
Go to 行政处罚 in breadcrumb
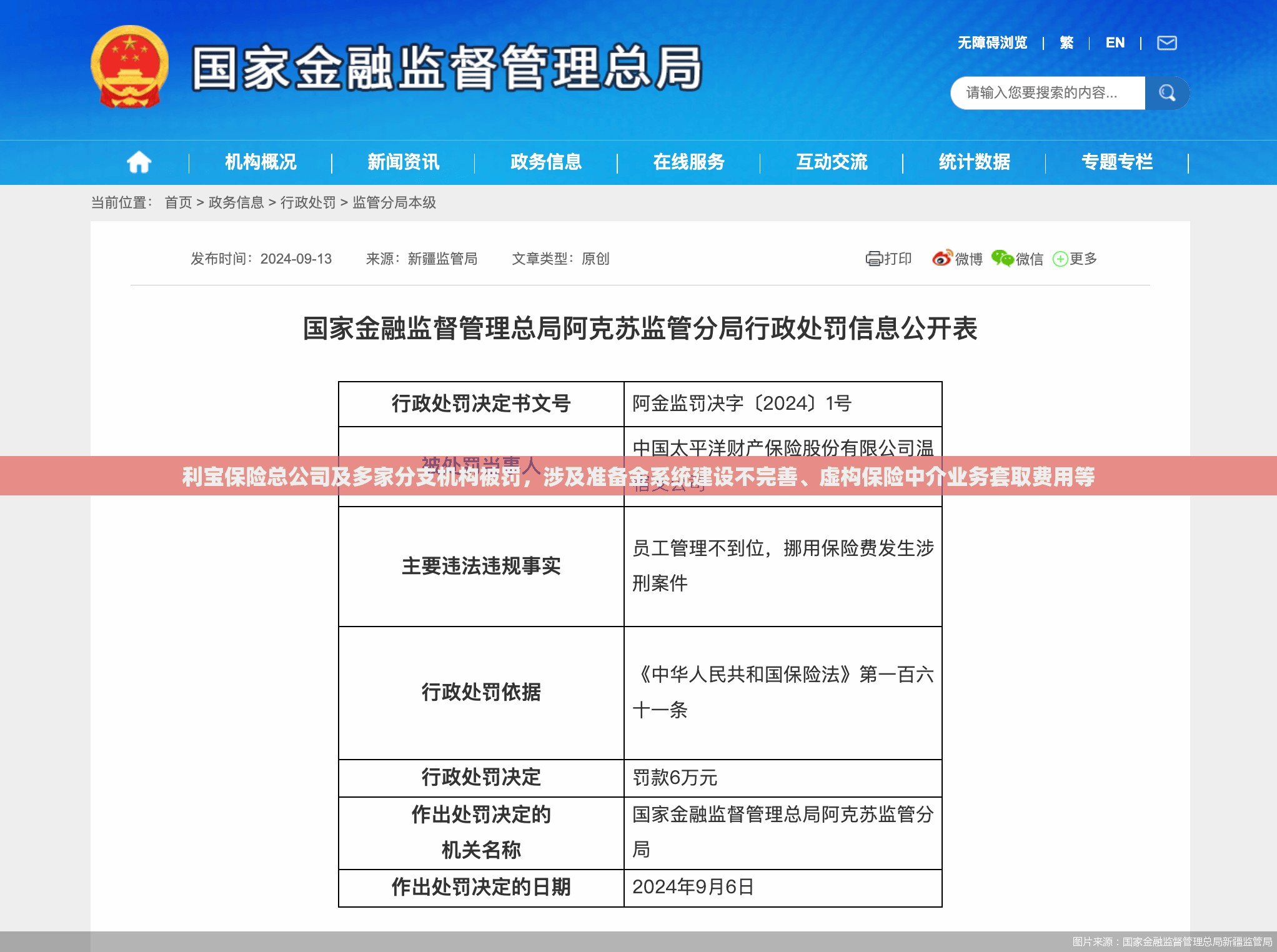click(308, 202)
